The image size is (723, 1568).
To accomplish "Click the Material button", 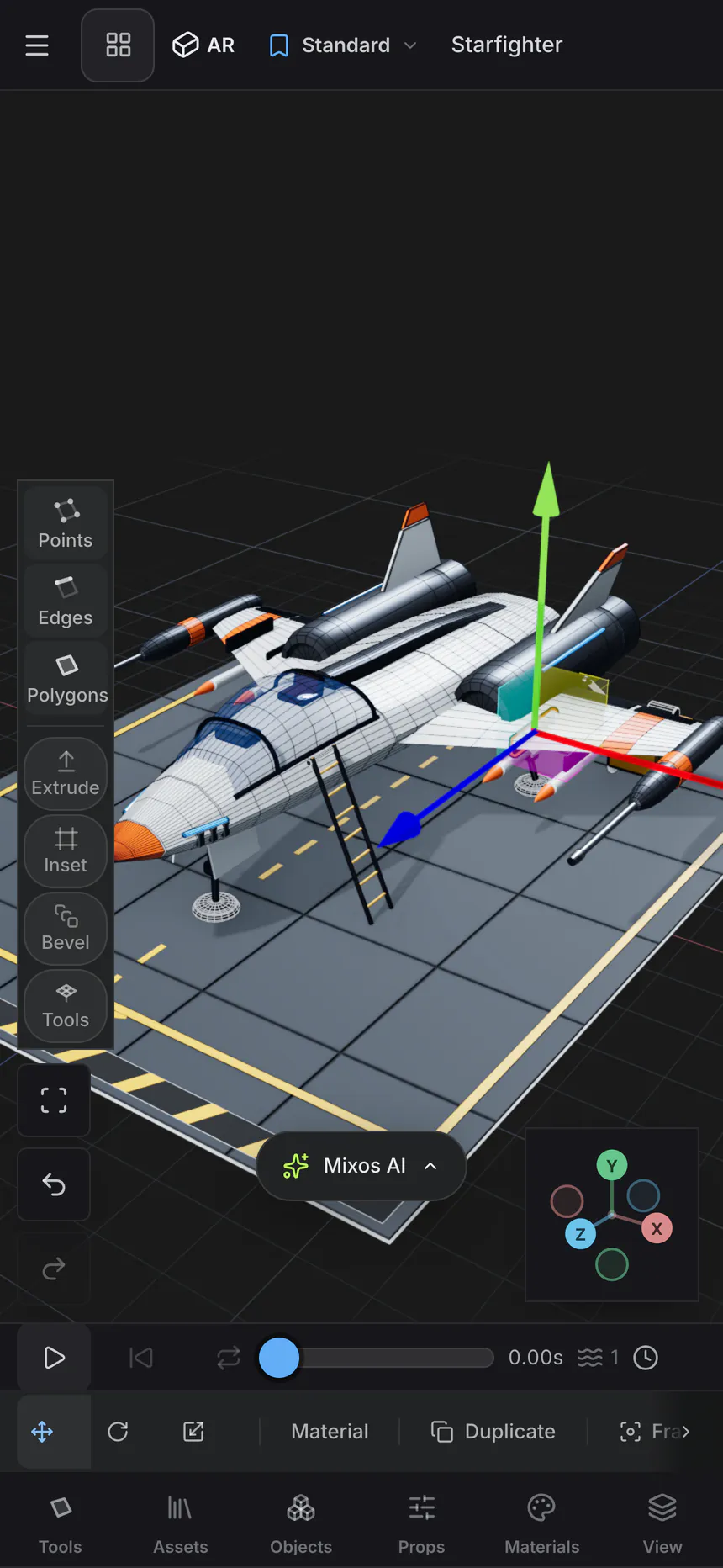I will pyautogui.click(x=330, y=1432).
